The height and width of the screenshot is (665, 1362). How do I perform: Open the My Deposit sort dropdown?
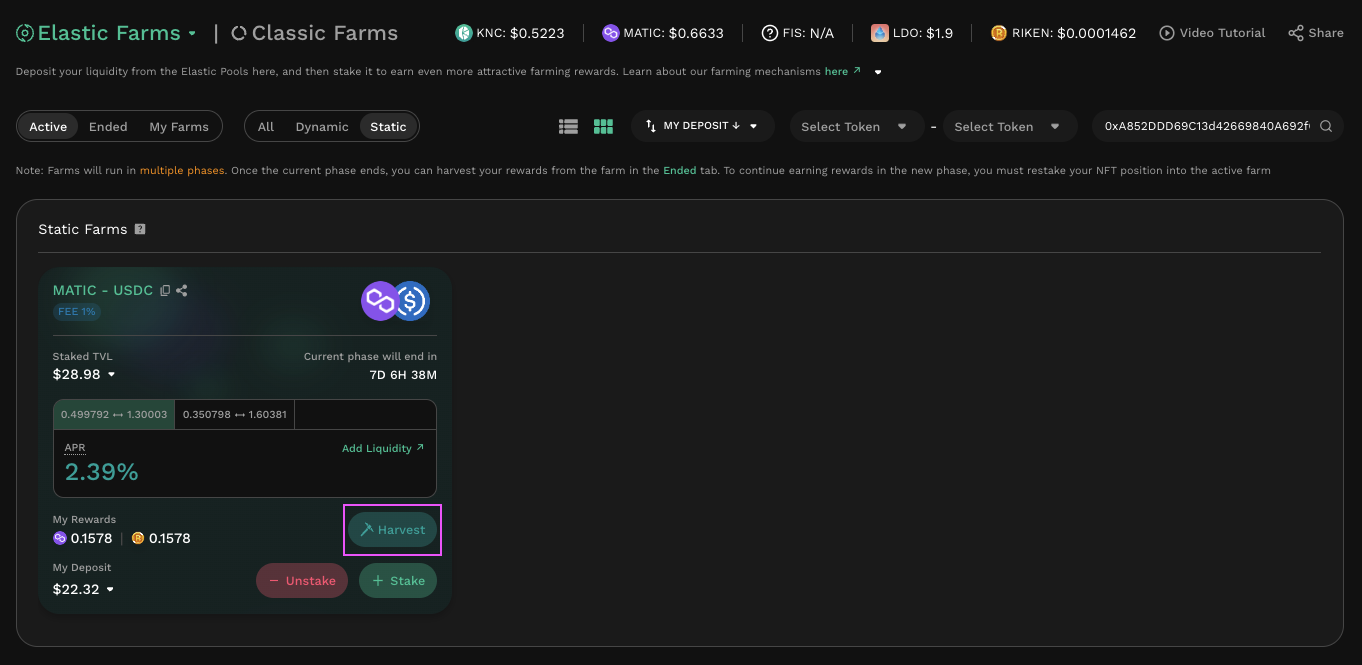click(702, 126)
